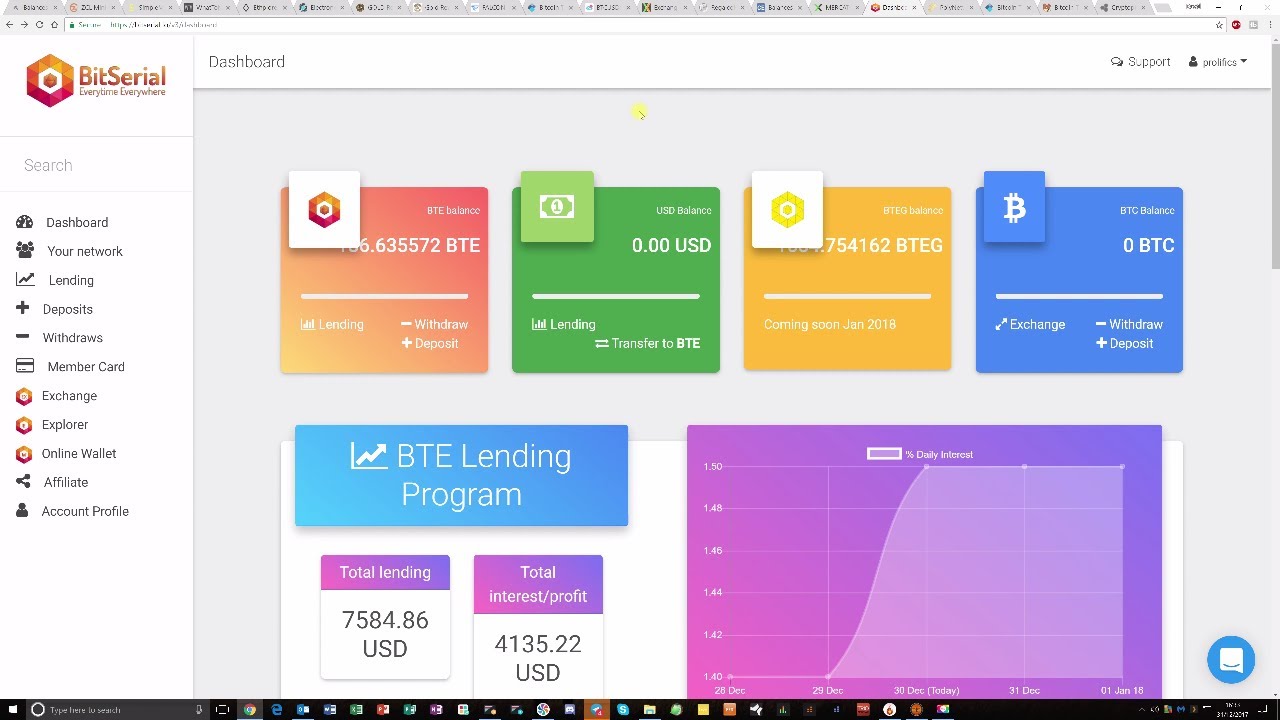Bookmark the page with star icon

[x=1219, y=24]
